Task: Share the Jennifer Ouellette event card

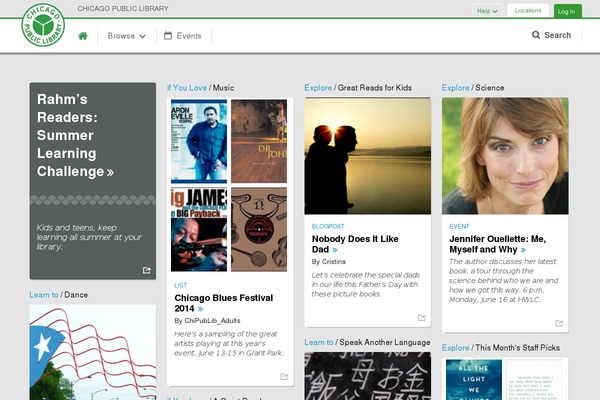Action: click(x=559, y=323)
